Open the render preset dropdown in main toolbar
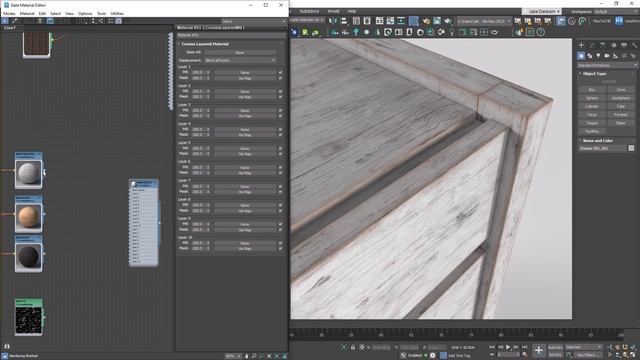Image resolution: width=640 pixels, height=360 pixels. coord(483,21)
